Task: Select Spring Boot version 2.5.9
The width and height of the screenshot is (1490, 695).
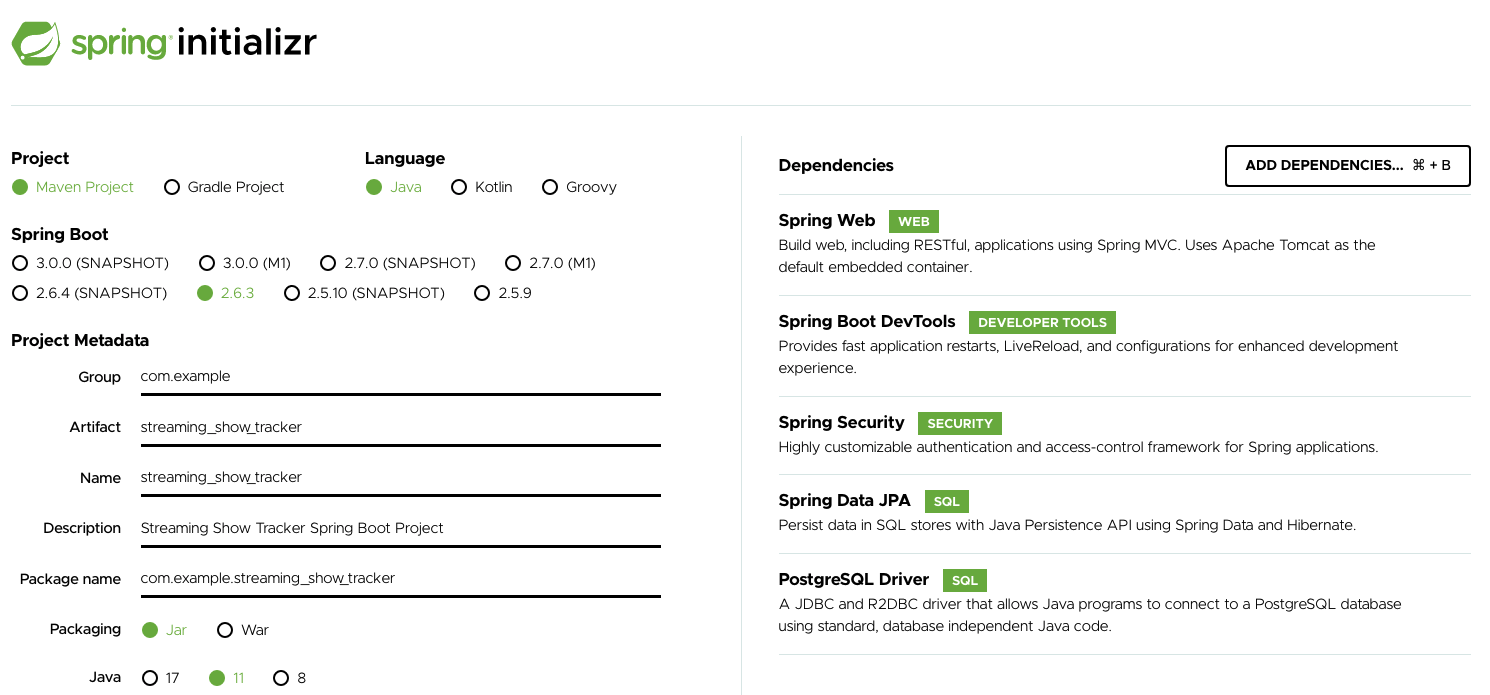Action: point(502,293)
